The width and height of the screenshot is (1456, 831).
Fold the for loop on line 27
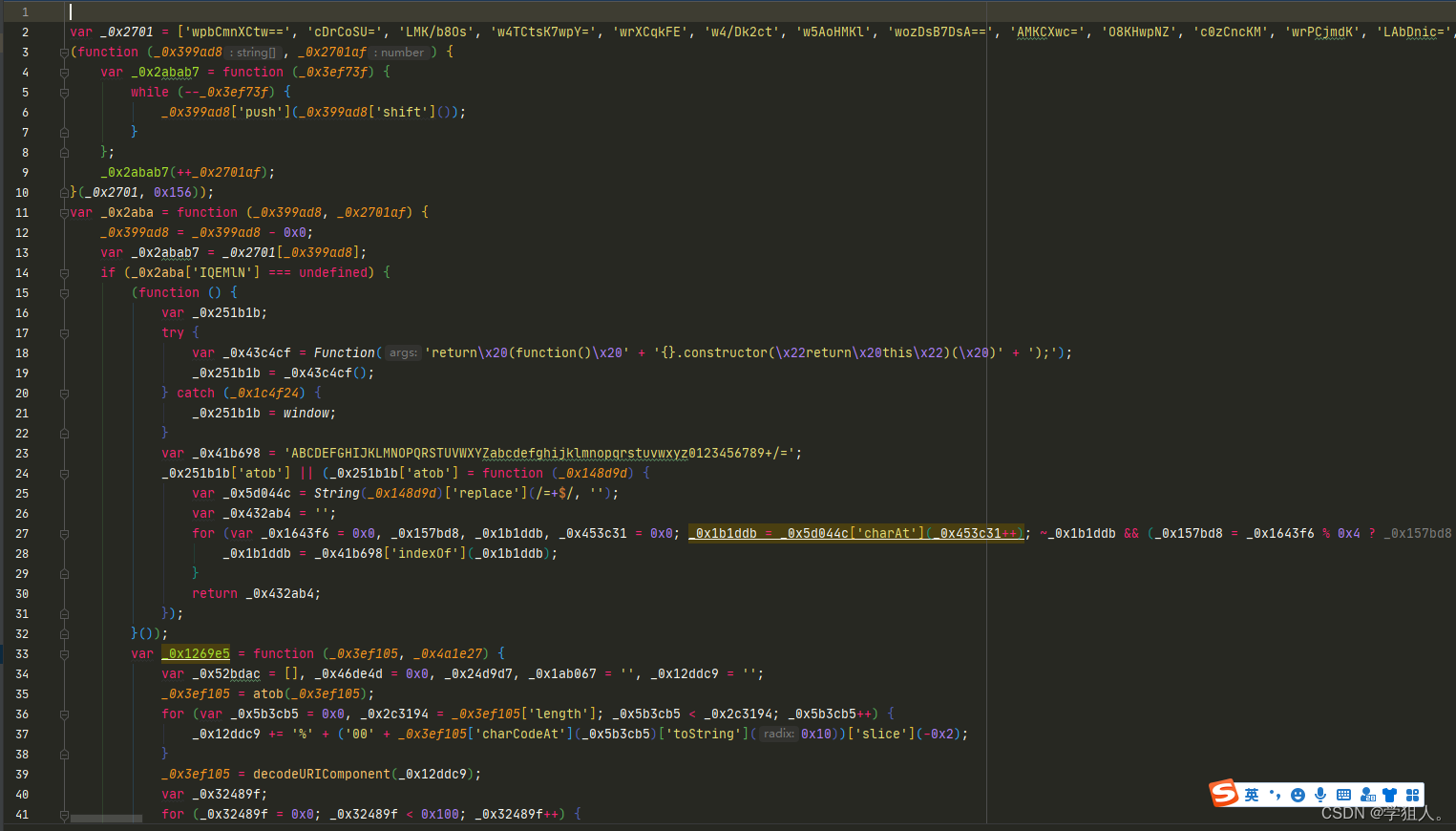[64, 533]
